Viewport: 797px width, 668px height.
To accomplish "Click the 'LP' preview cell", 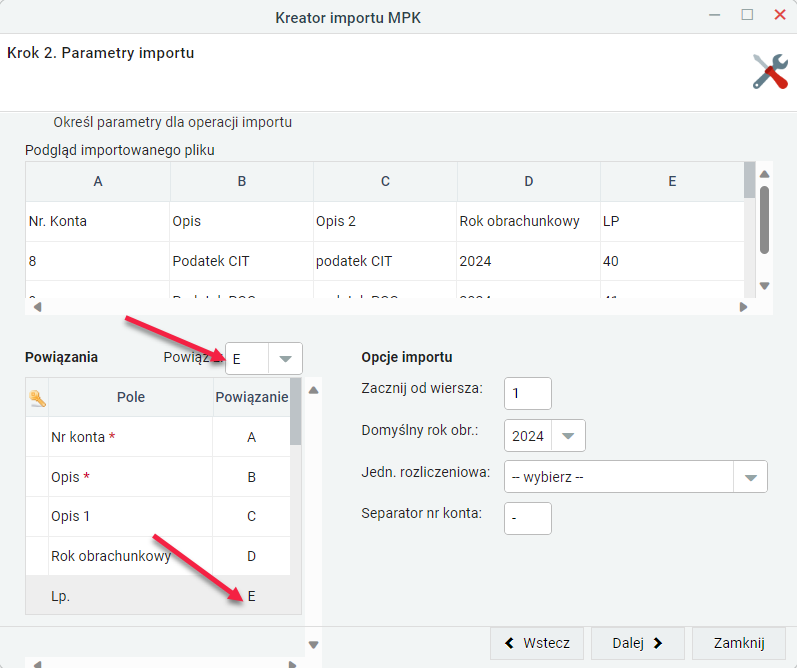I will point(672,221).
